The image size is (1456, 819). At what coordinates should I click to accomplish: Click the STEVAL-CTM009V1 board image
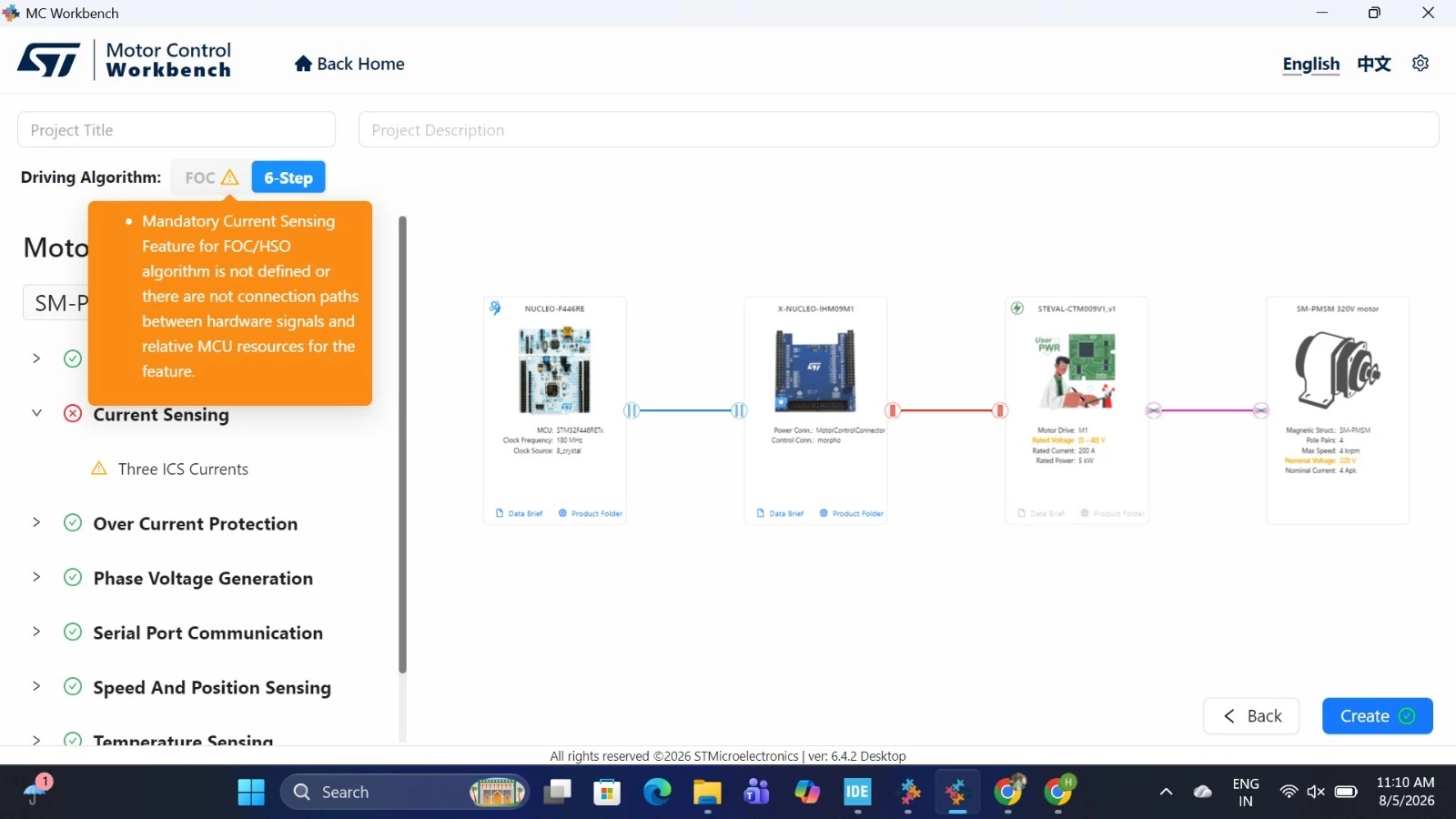click(x=1077, y=371)
